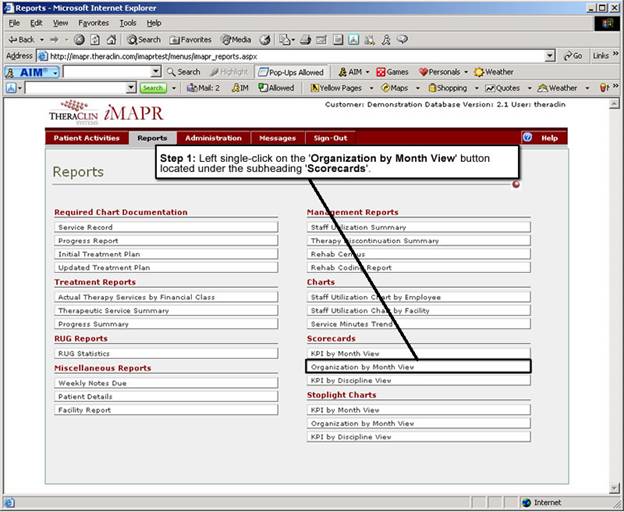Open the Help menu in the menu bar
Screen dimensions: 624x512
point(154,23)
